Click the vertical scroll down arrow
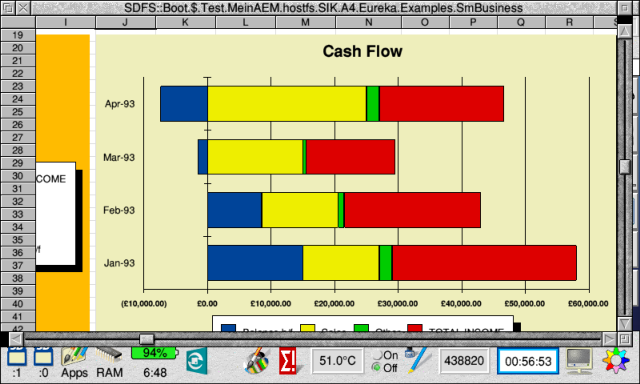This screenshot has width=640, height=384. pos(624,324)
